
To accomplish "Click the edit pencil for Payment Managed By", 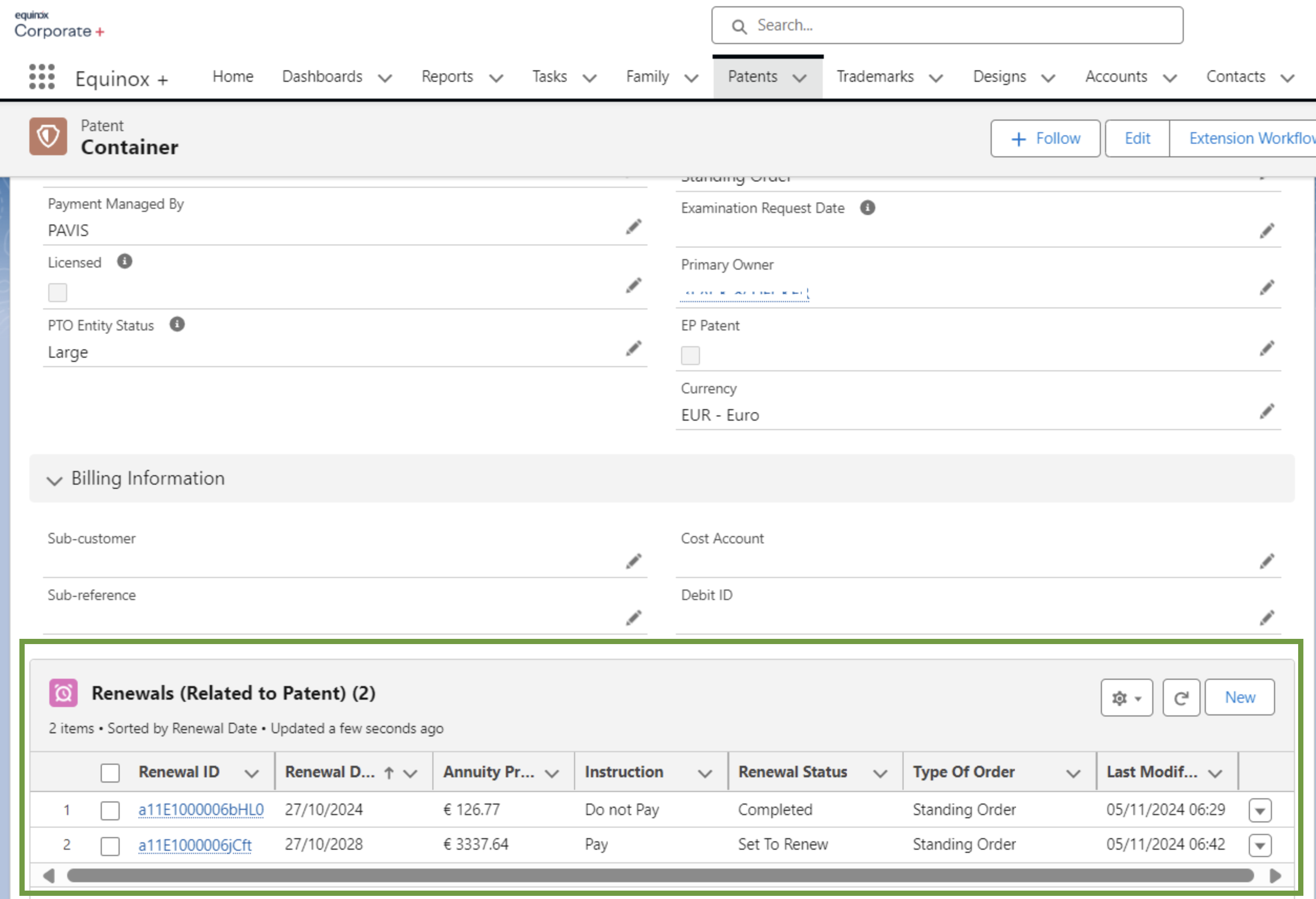I will click(x=633, y=227).
